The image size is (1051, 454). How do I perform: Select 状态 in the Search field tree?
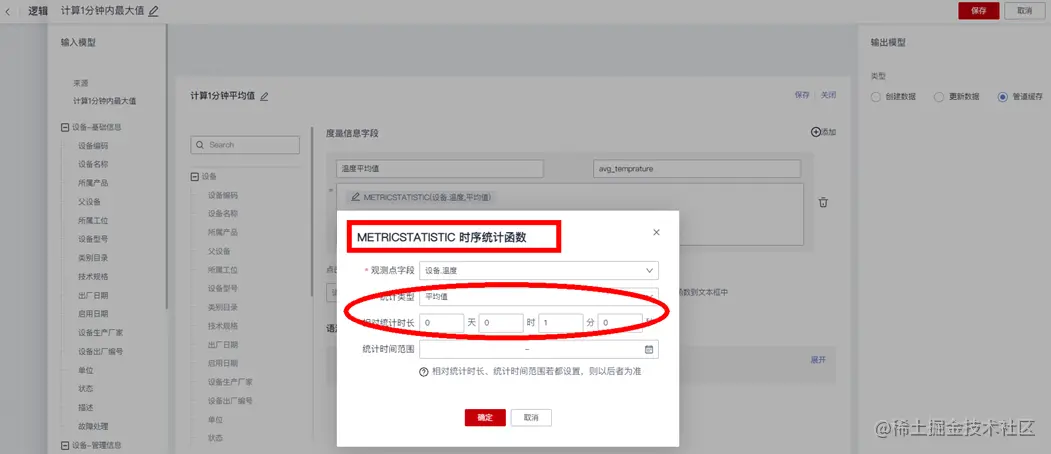click(215, 438)
